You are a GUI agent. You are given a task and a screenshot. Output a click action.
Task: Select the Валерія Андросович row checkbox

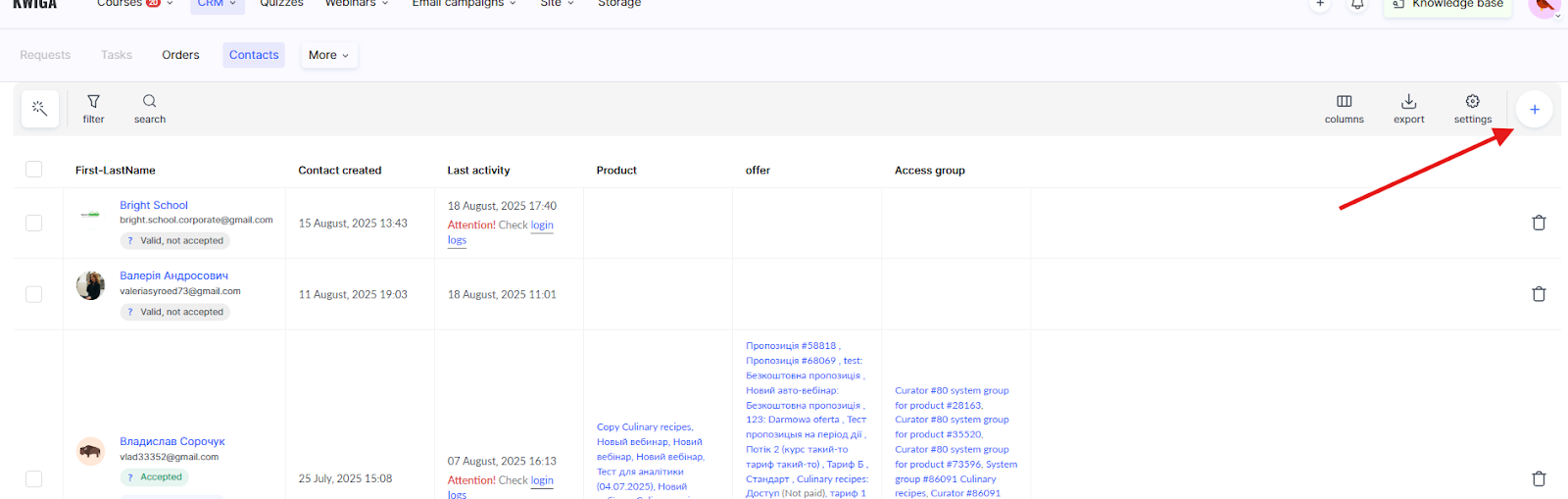34,294
